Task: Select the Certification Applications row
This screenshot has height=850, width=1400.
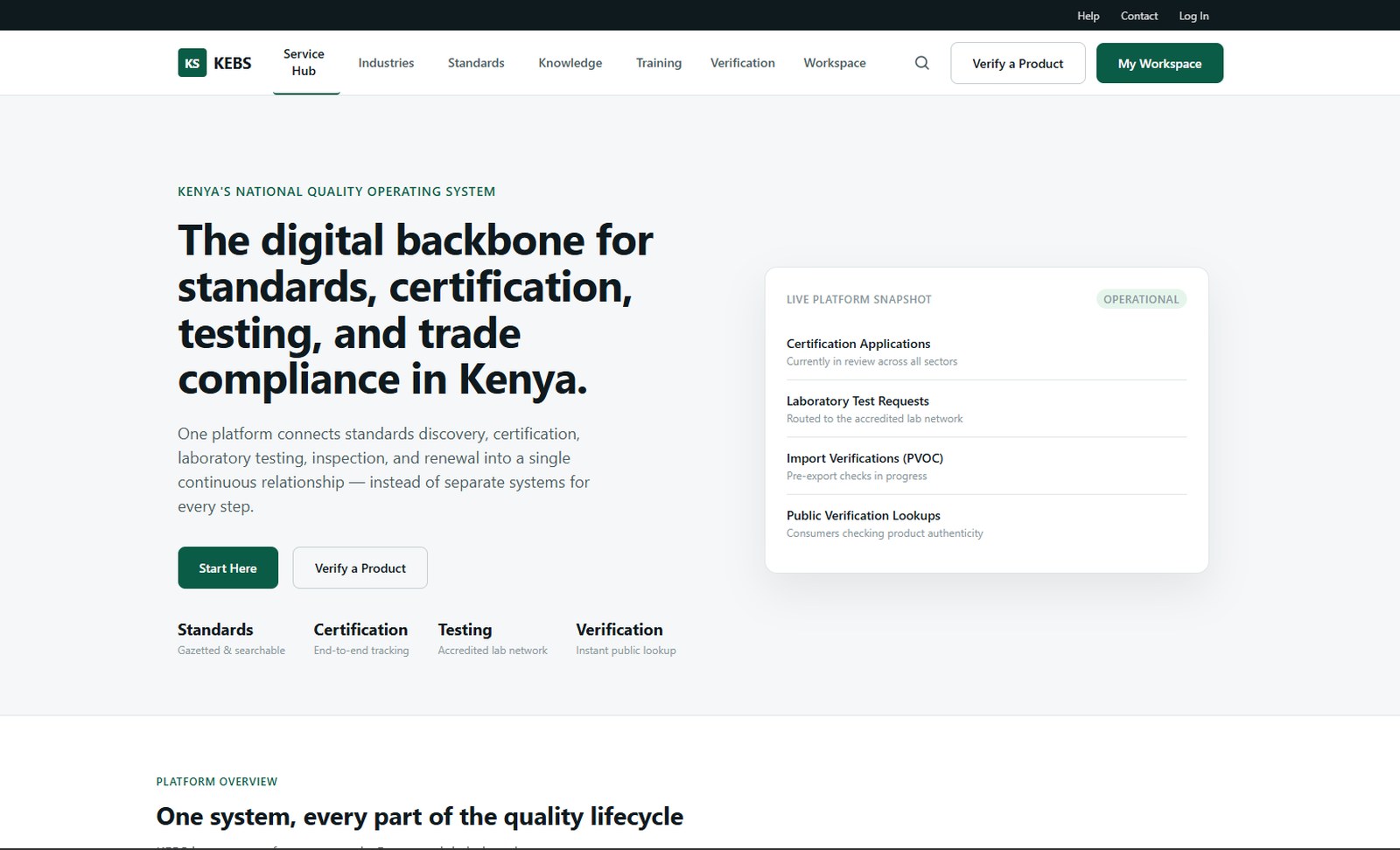Action: coord(986,352)
